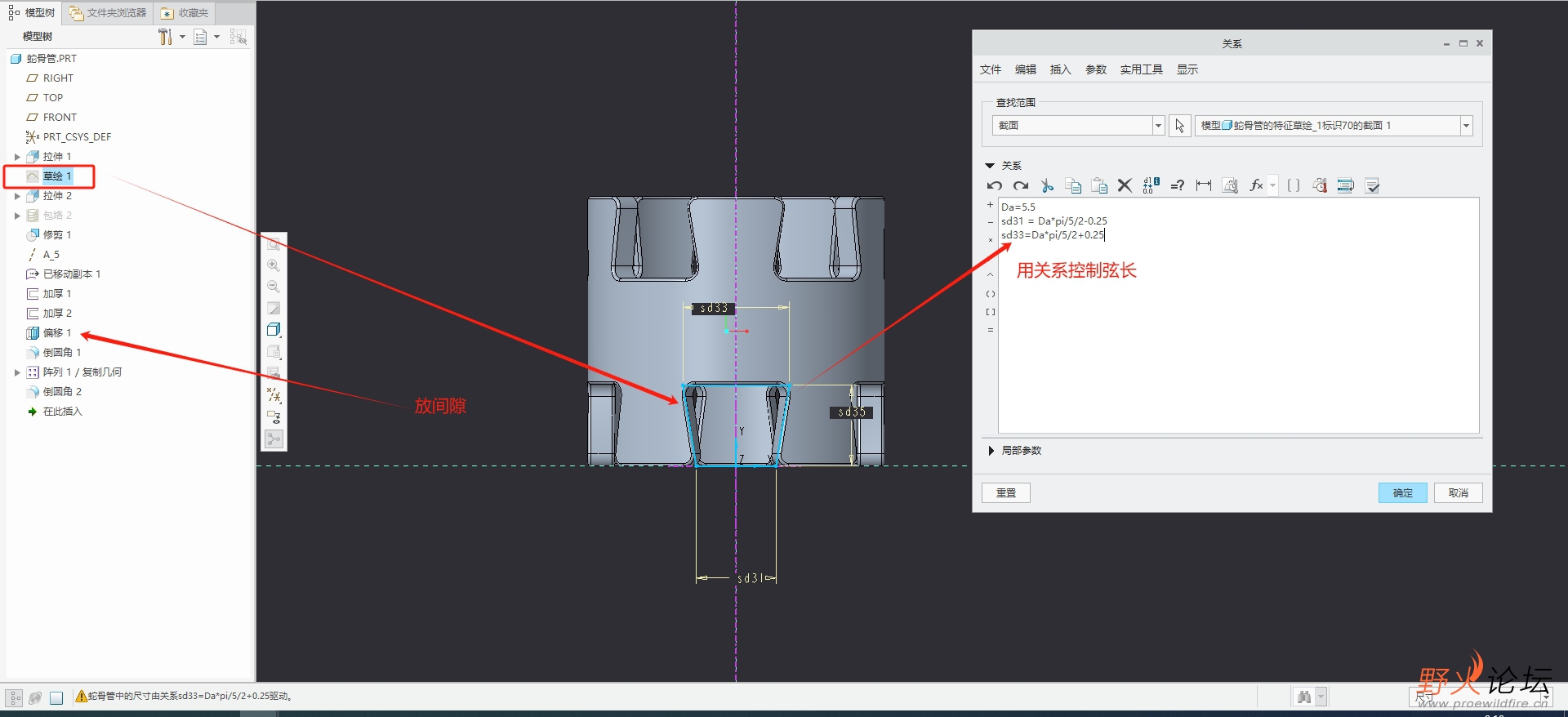Open 编辑 menu in relations dialog
Image resolution: width=1568 pixels, height=717 pixels.
pos(1026,69)
